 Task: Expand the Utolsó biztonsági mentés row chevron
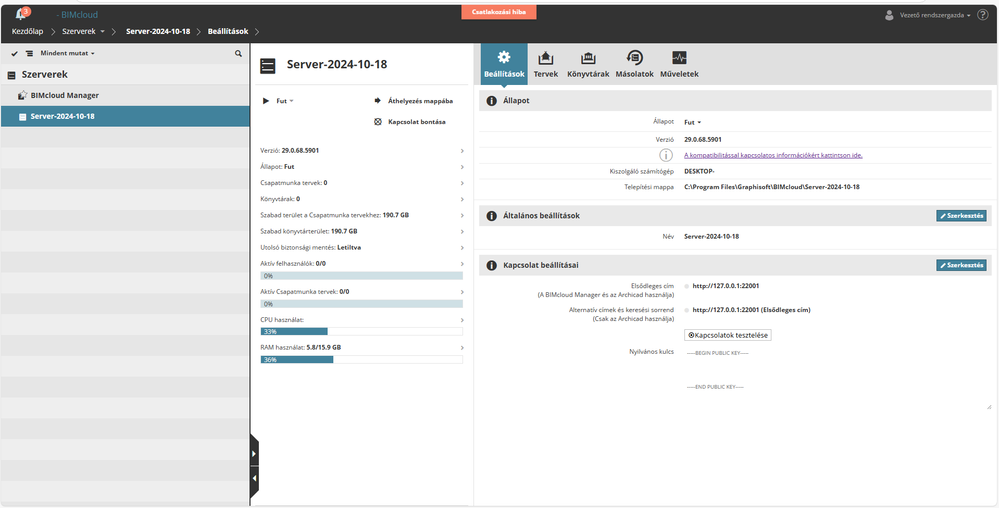pyautogui.click(x=462, y=247)
